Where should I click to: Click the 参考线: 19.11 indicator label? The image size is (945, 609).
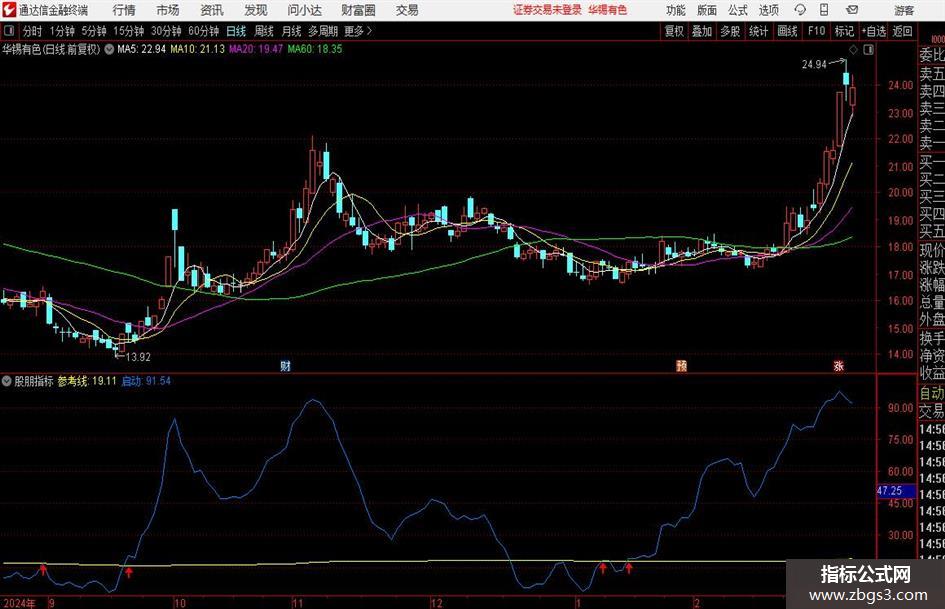[x=87, y=381]
